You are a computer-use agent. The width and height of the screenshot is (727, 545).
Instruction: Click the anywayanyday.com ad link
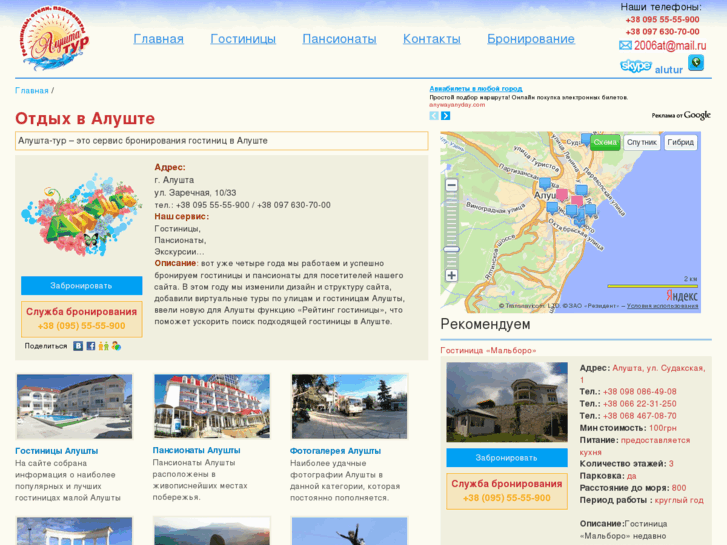[x=457, y=105]
